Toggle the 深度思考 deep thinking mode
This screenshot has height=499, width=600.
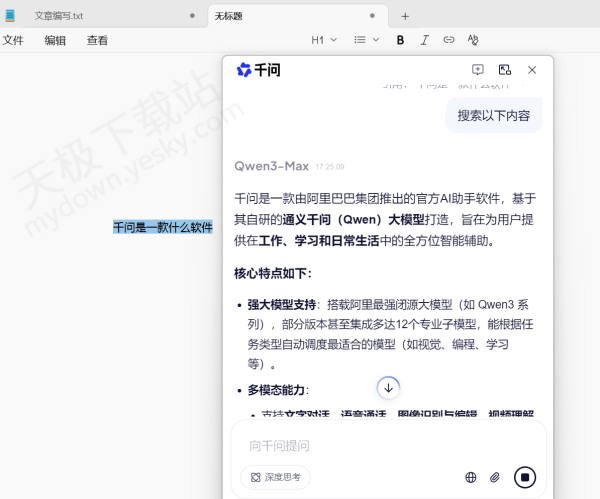(x=275, y=477)
